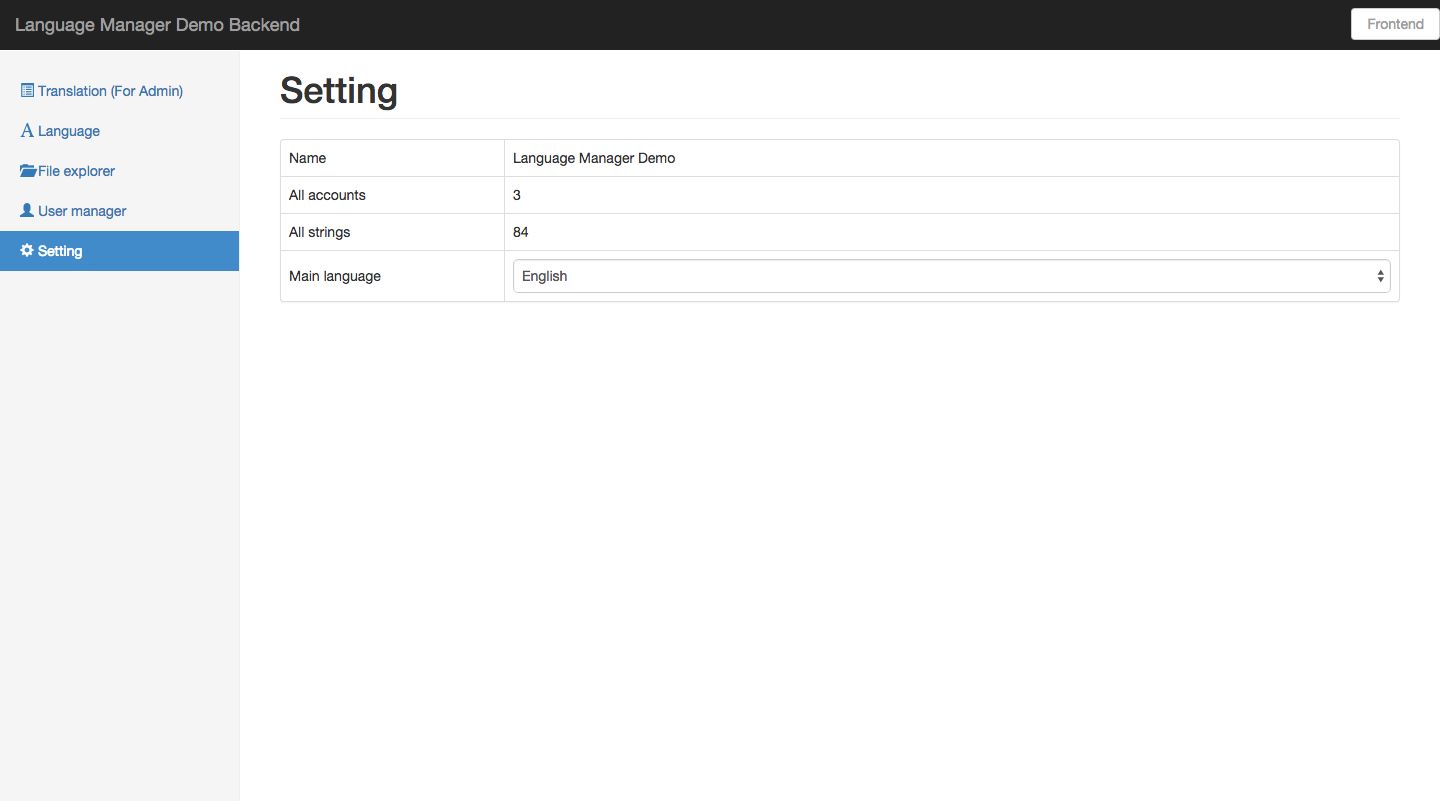Go to the Language menu item
This screenshot has width=1440, height=801.
[69, 131]
